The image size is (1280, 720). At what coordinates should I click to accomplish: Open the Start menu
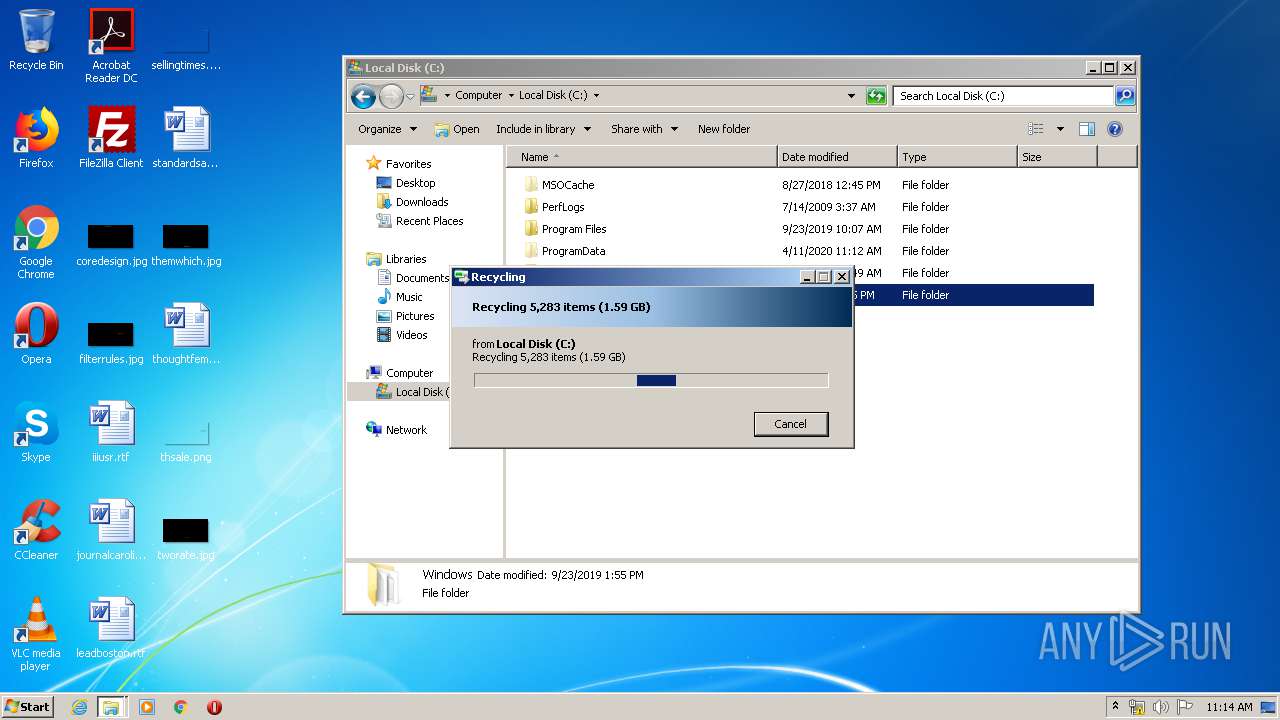(27, 707)
